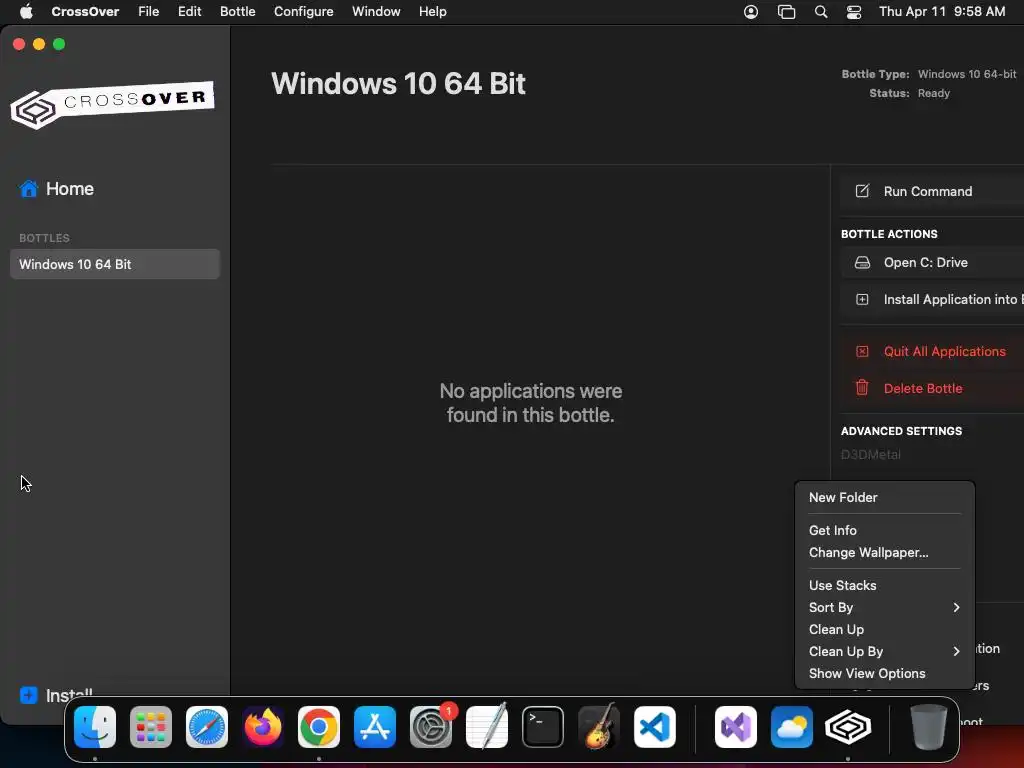This screenshot has width=1024, height=768.
Task: Open Google Chrome from the Dock
Action: [319, 727]
